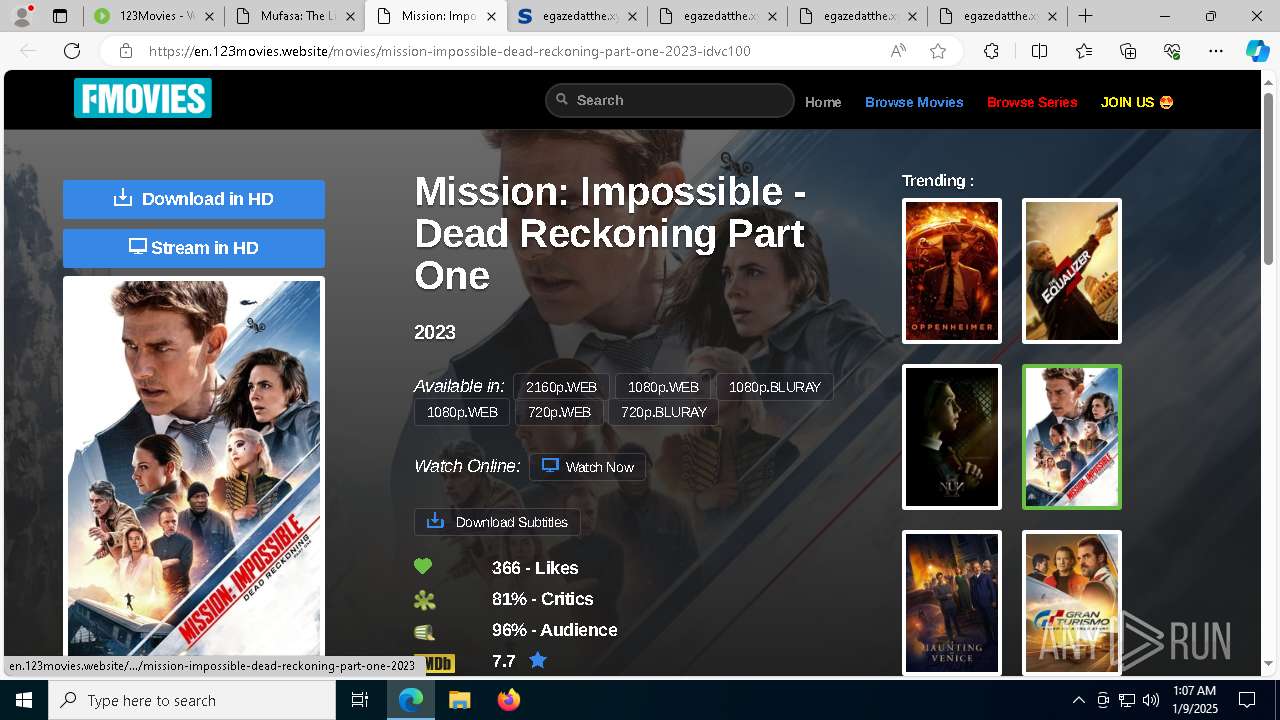
Task: Open Favorites list icon
Action: (1084, 51)
